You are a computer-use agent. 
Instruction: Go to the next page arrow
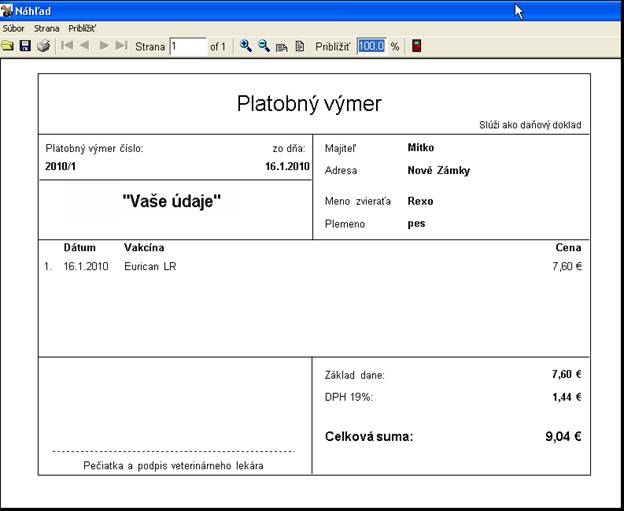[x=104, y=45]
